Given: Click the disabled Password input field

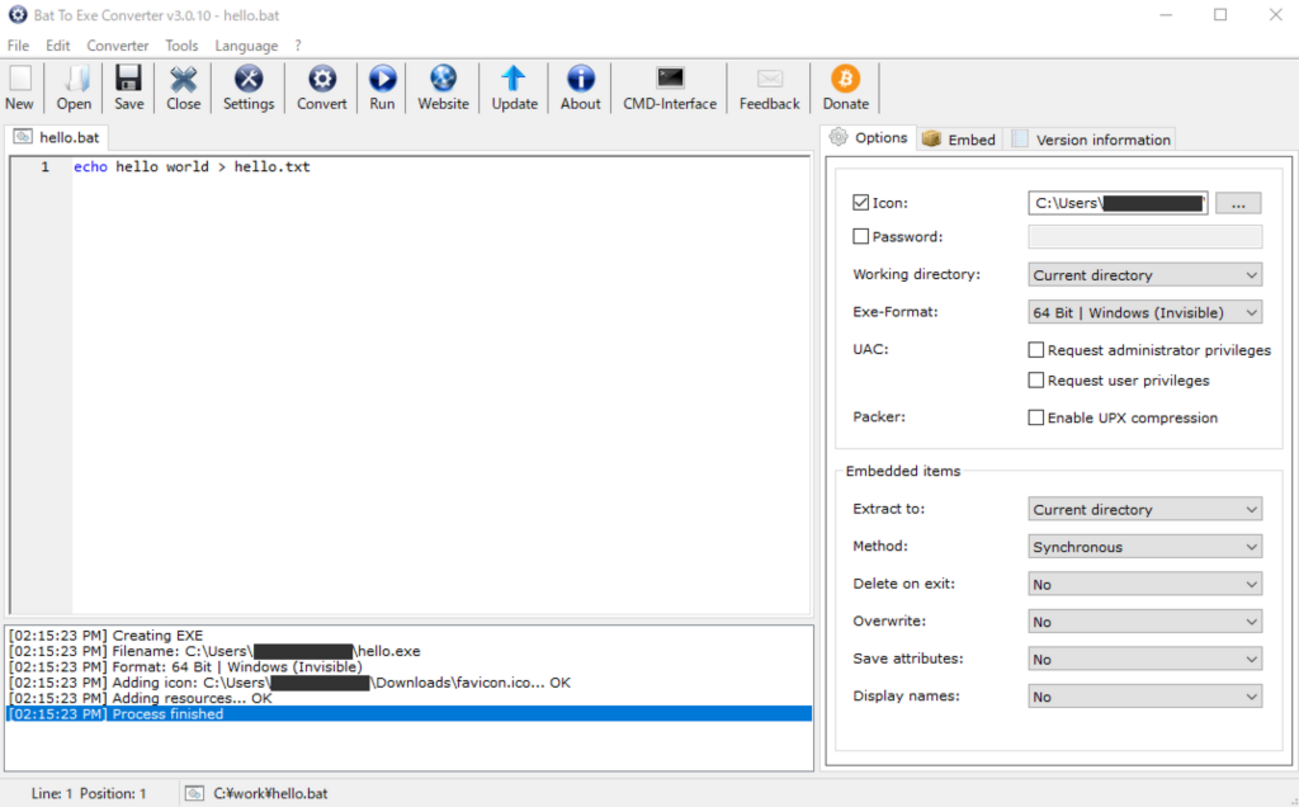Looking at the screenshot, I should click(x=1145, y=237).
